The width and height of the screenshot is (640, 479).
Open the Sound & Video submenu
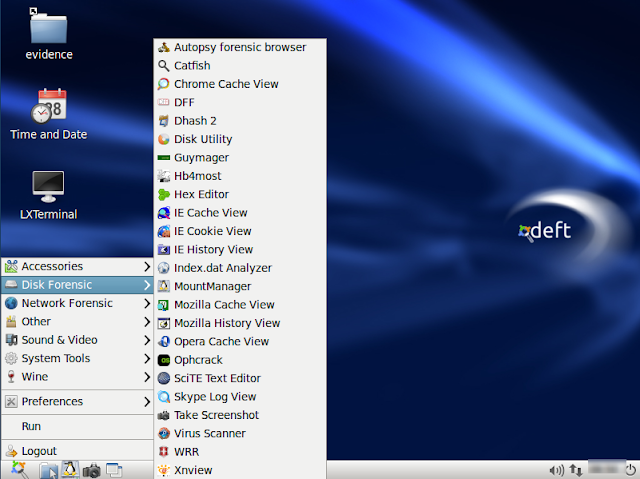click(x=77, y=340)
